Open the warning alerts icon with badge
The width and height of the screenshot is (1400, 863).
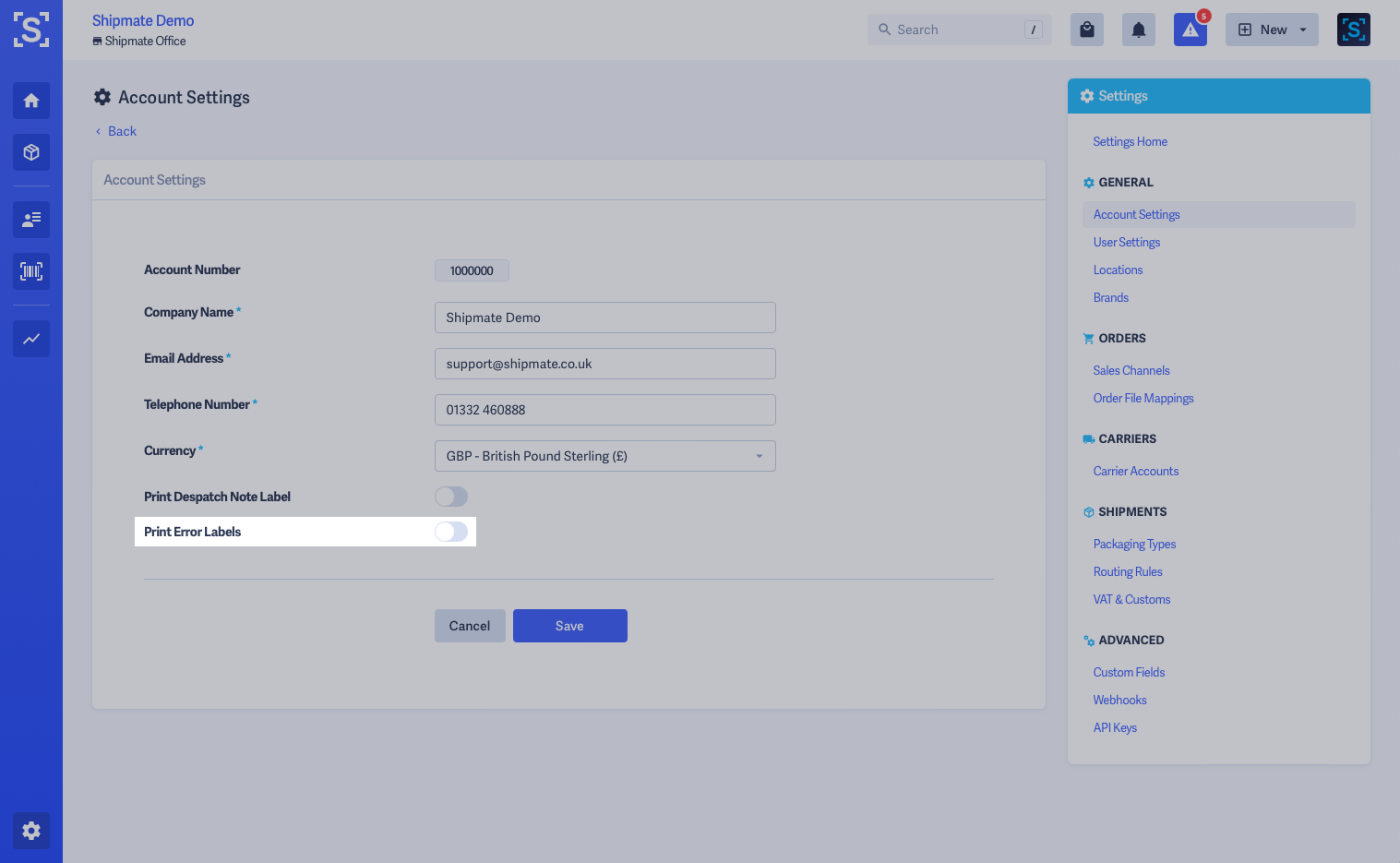(1191, 30)
